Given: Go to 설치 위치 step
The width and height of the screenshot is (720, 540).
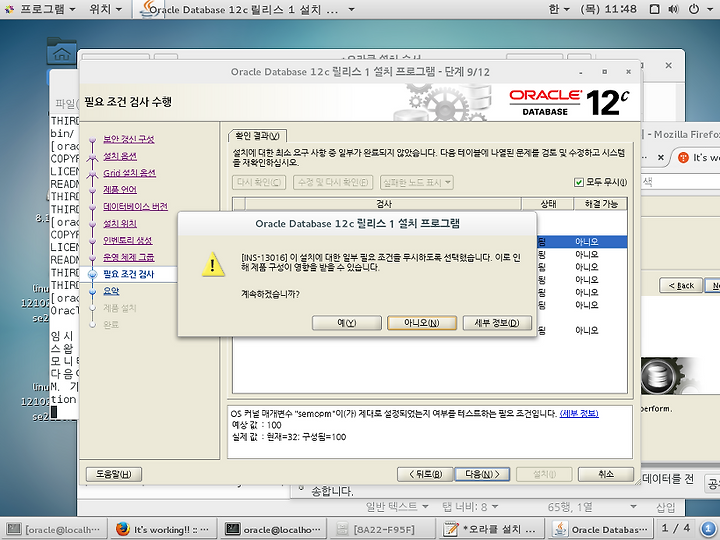Looking at the screenshot, I should tap(120, 224).
